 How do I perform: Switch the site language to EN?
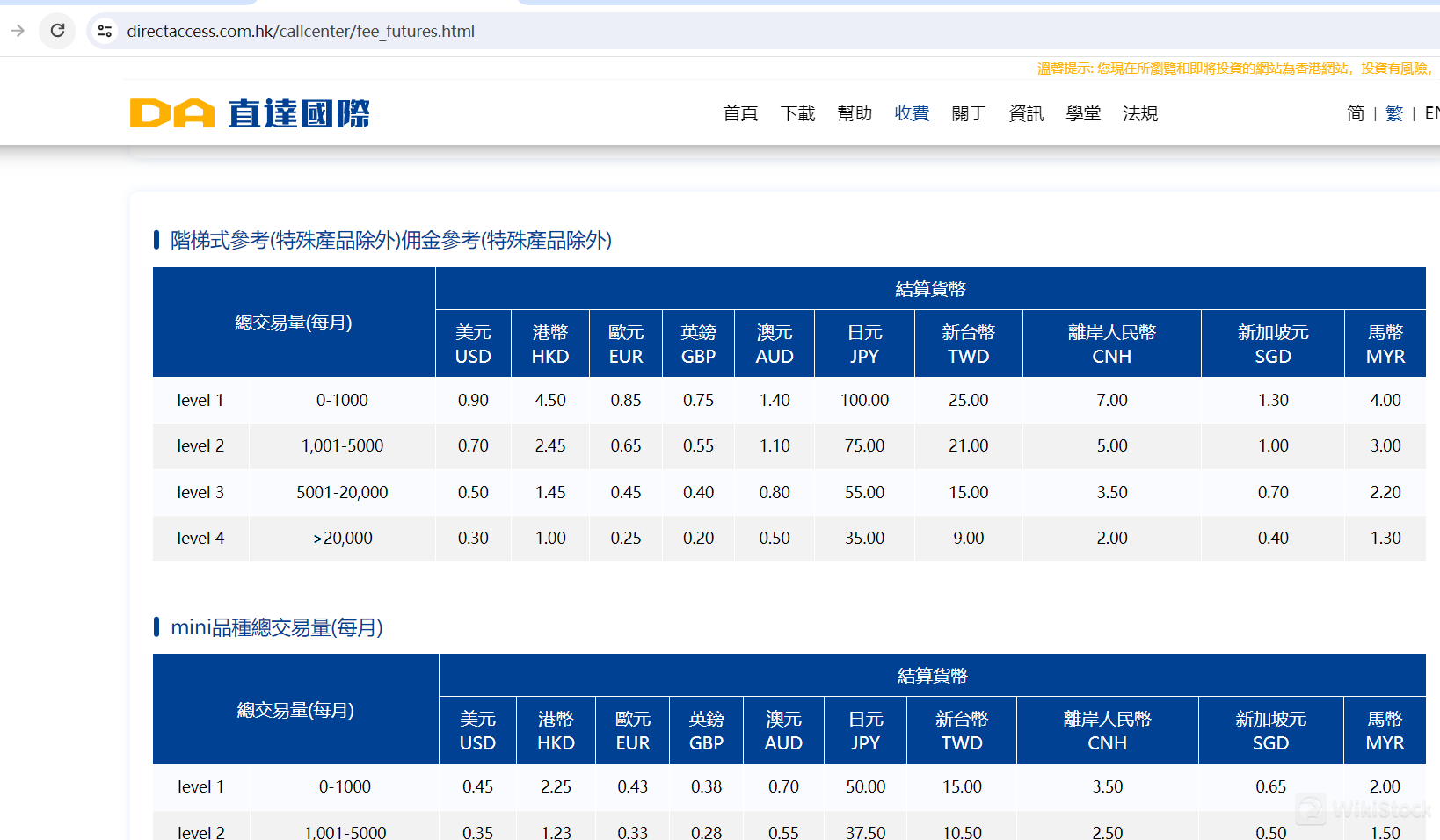tap(1431, 113)
